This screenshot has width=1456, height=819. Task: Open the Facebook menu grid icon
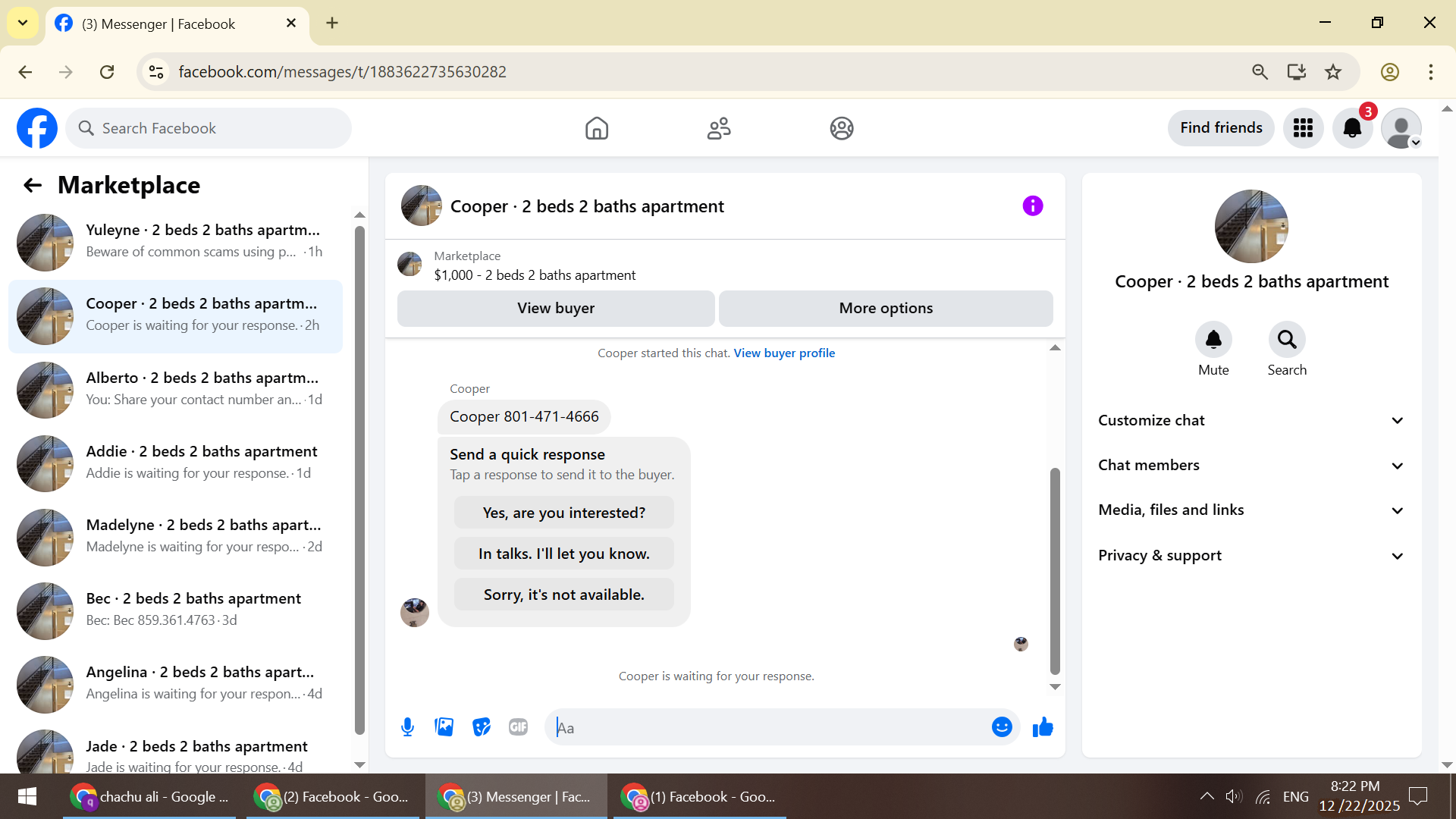click(x=1303, y=128)
